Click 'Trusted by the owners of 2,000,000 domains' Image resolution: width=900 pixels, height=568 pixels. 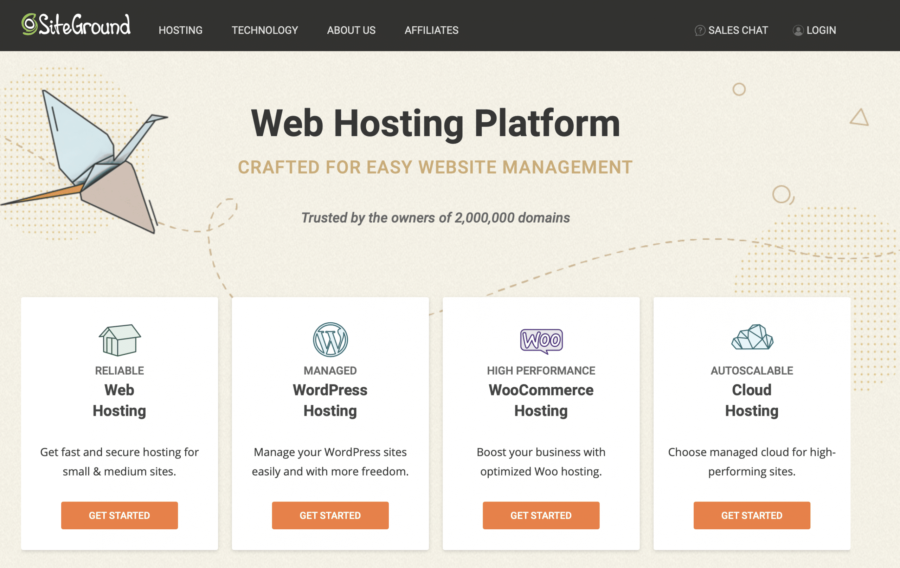coord(436,218)
